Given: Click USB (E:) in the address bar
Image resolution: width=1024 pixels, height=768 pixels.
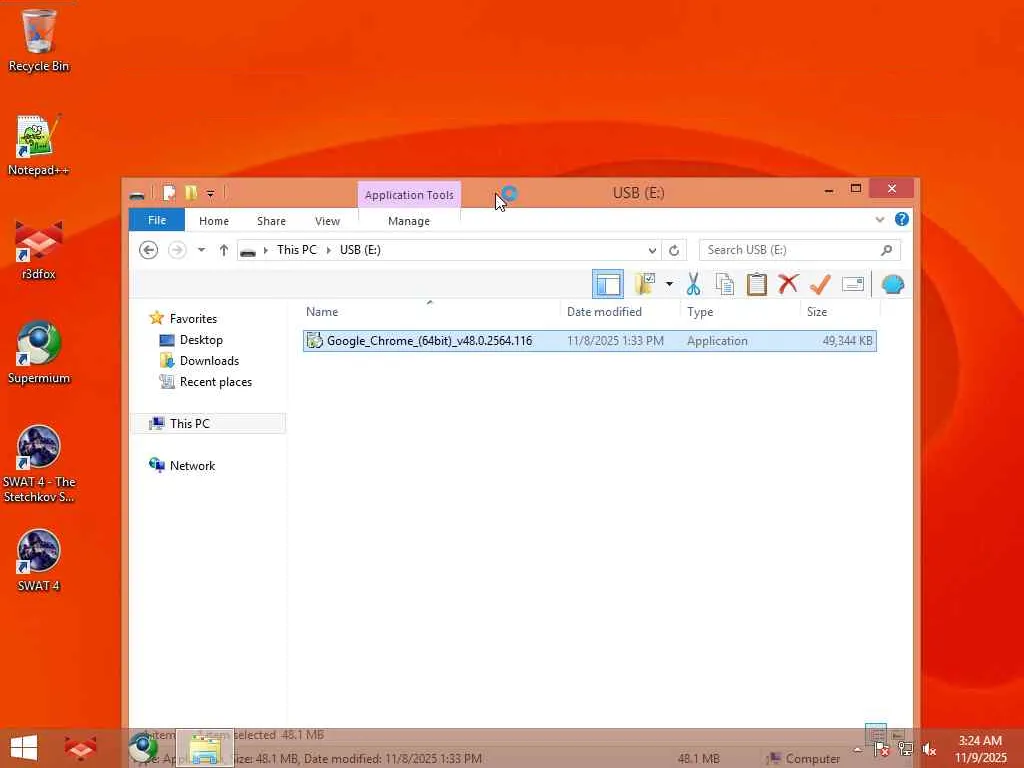Looking at the screenshot, I should [360, 250].
